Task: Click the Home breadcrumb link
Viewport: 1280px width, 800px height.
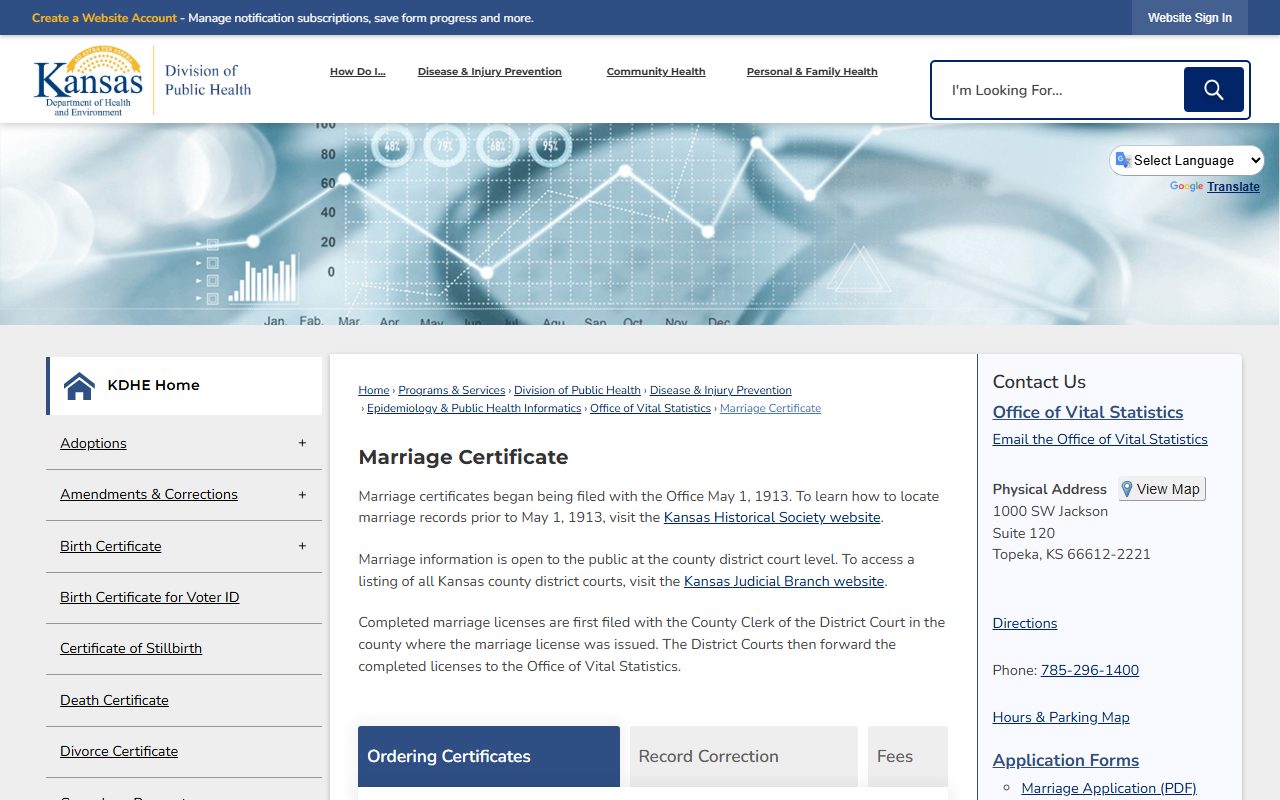Action: pos(374,391)
